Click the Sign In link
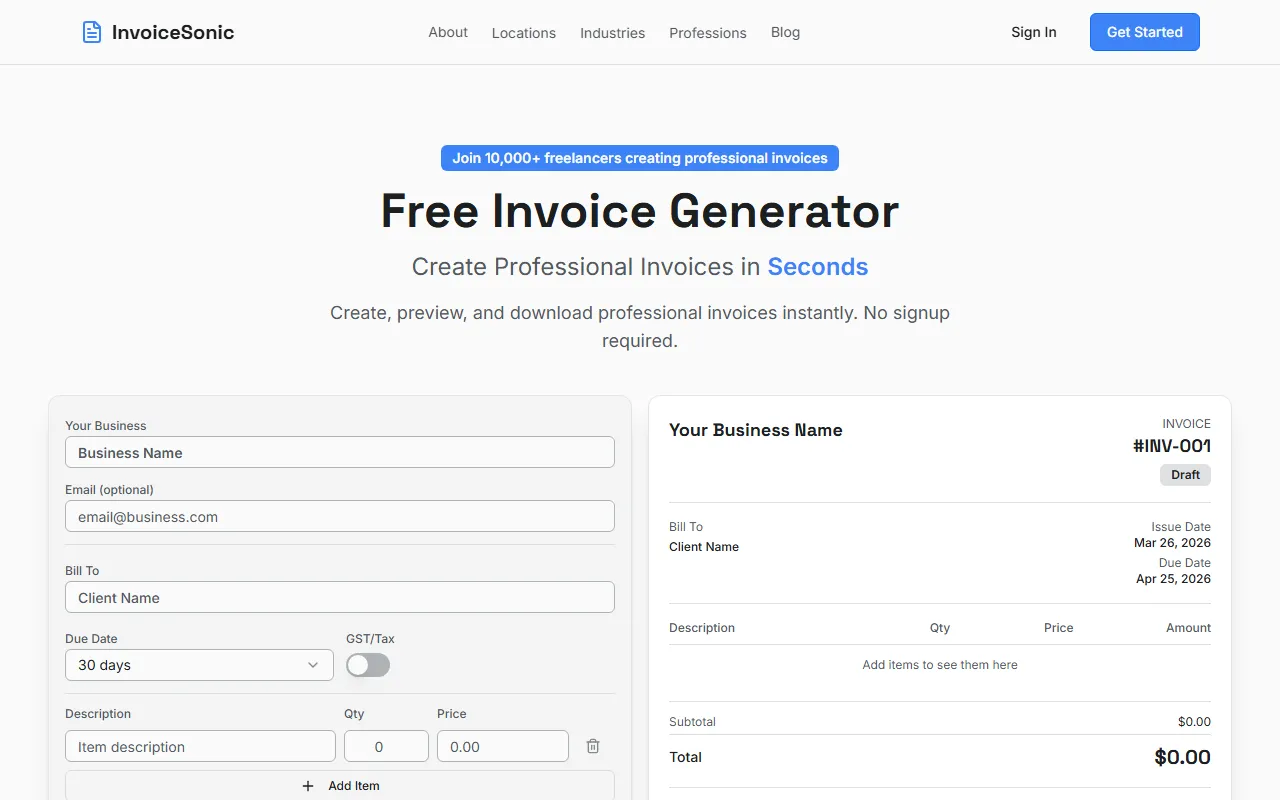The height and width of the screenshot is (800, 1280). coord(1033,32)
